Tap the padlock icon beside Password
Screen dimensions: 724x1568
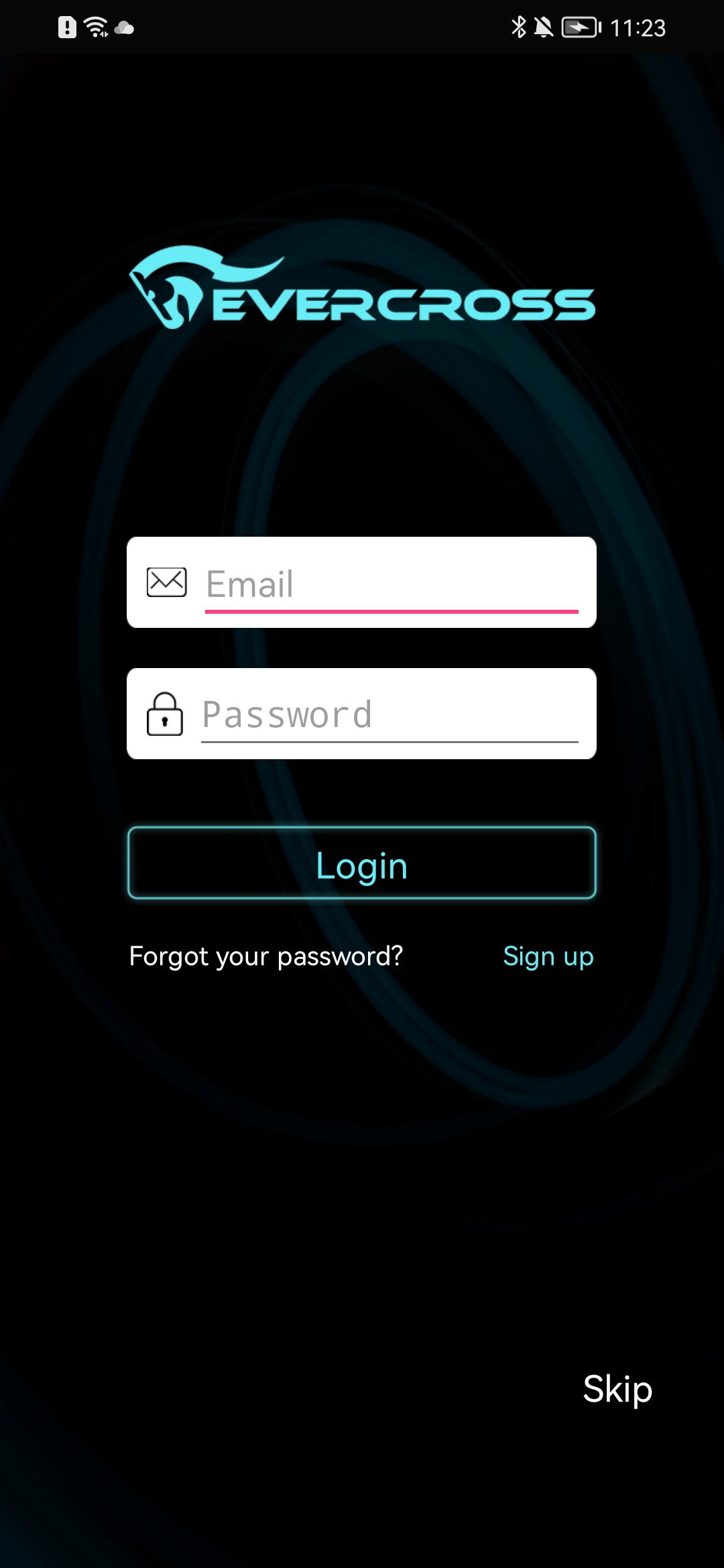(165, 714)
